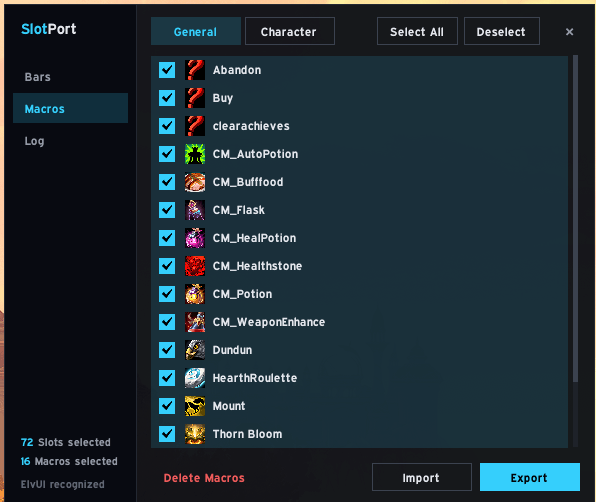Click the CM_HealPotion macro name
Image resolution: width=596 pixels, height=502 pixels.
coord(254,238)
